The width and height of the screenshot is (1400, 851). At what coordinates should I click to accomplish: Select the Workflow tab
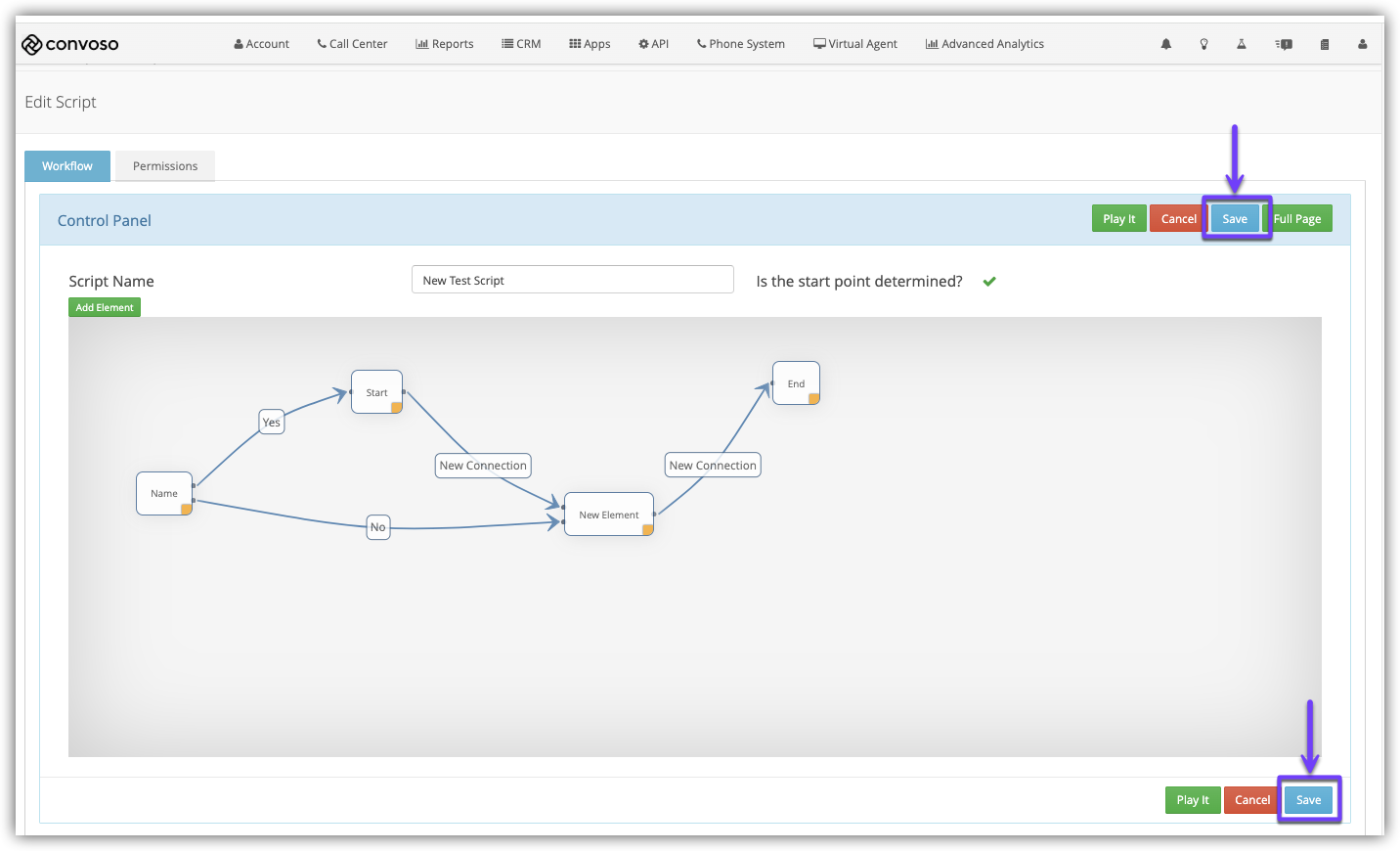coord(67,166)
